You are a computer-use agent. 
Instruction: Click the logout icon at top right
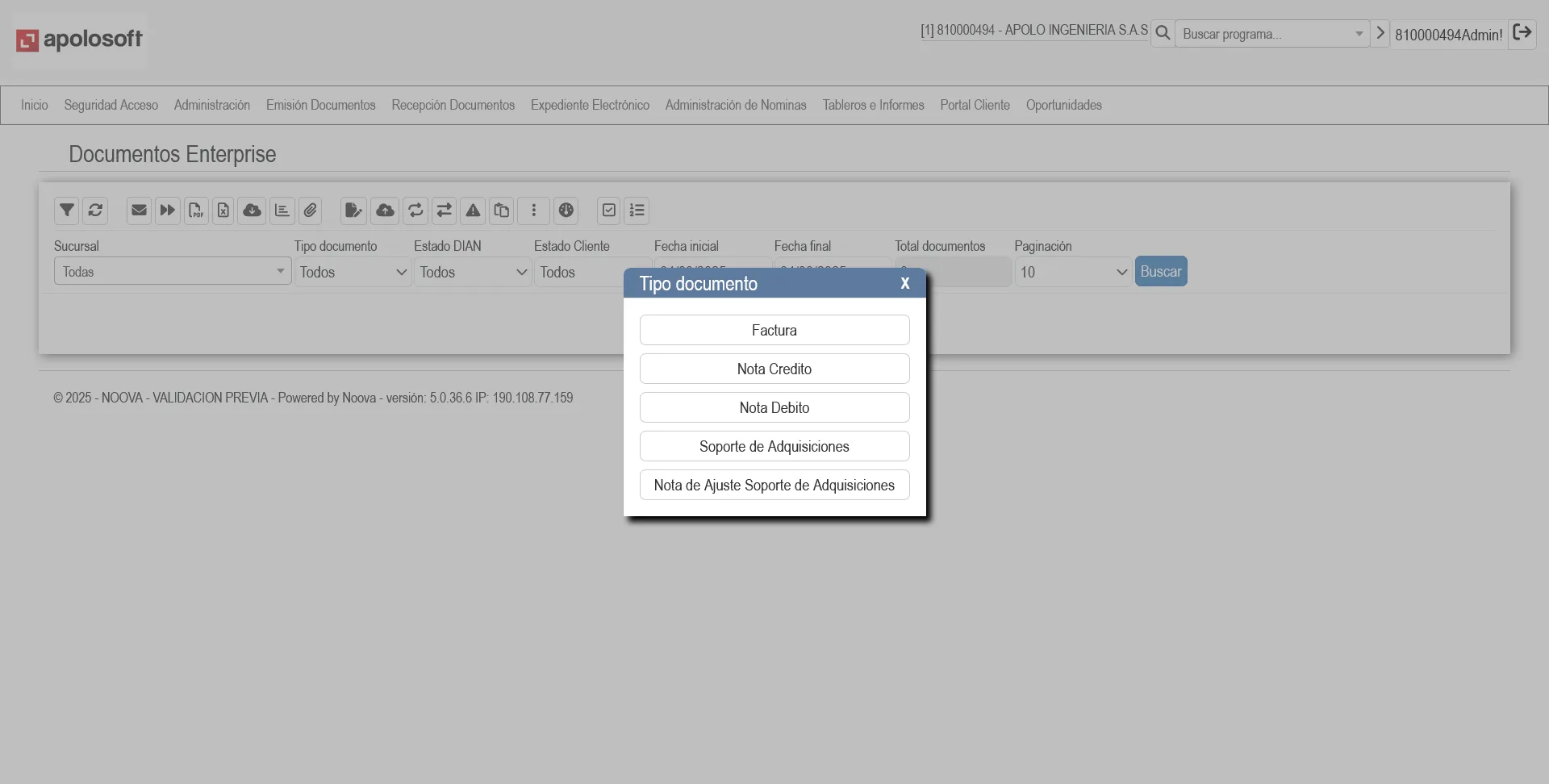click(1522, 33)
